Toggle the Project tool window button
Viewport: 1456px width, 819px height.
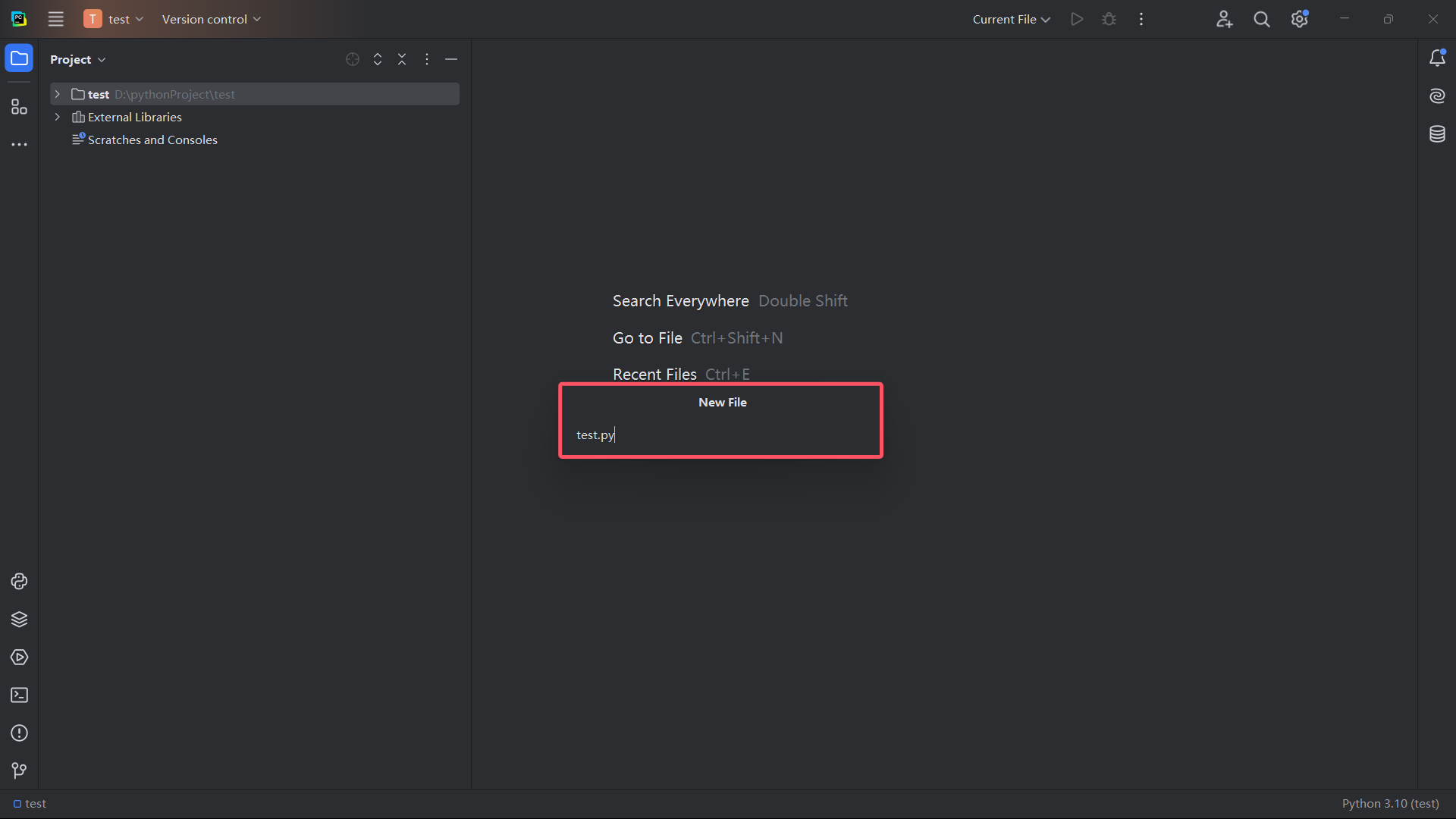tap(19, 58)
